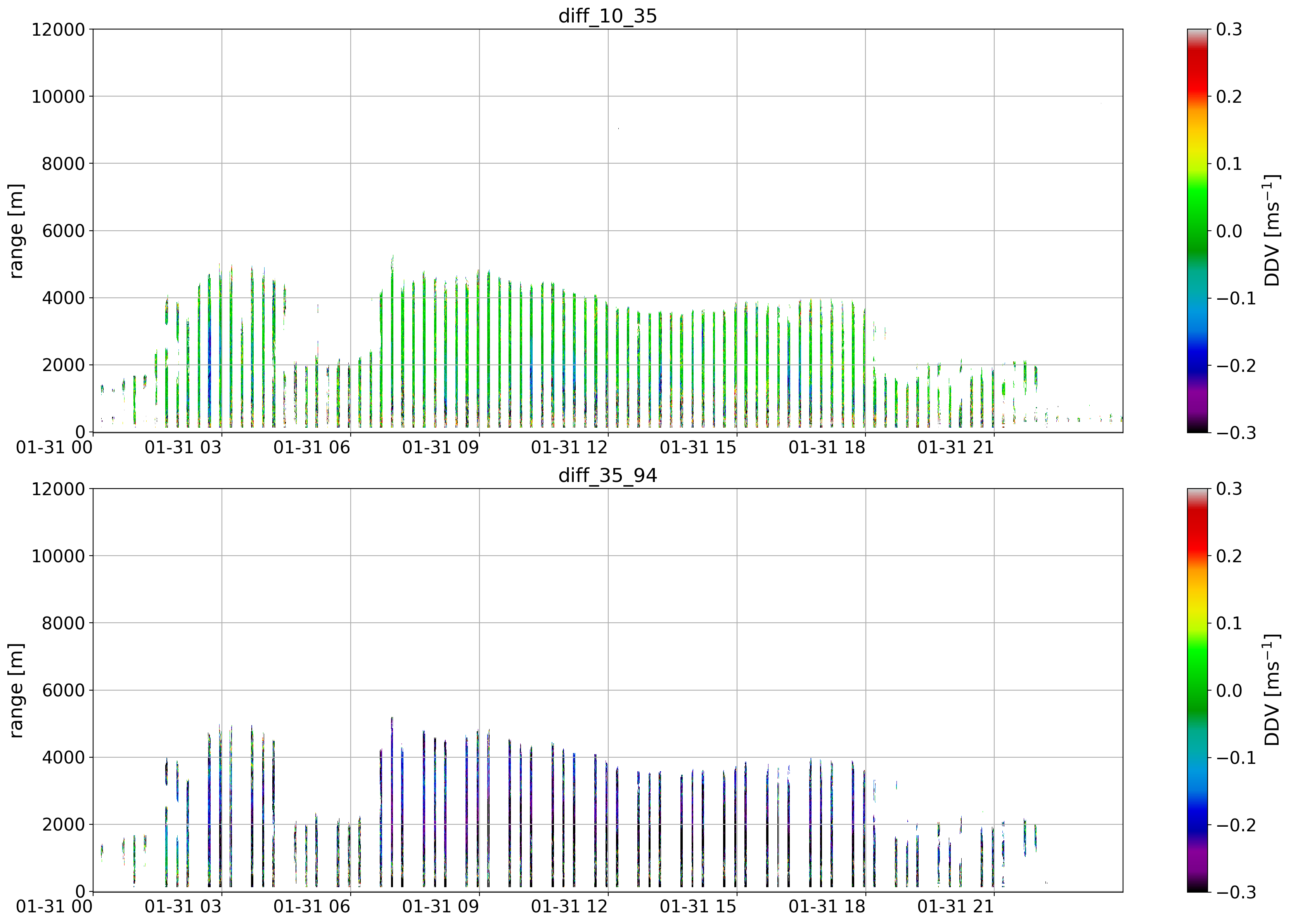Click the 8000 y-tick in diff_35_94 plot
This screenshot has height=924, width=1291.
tap(63, 623)
